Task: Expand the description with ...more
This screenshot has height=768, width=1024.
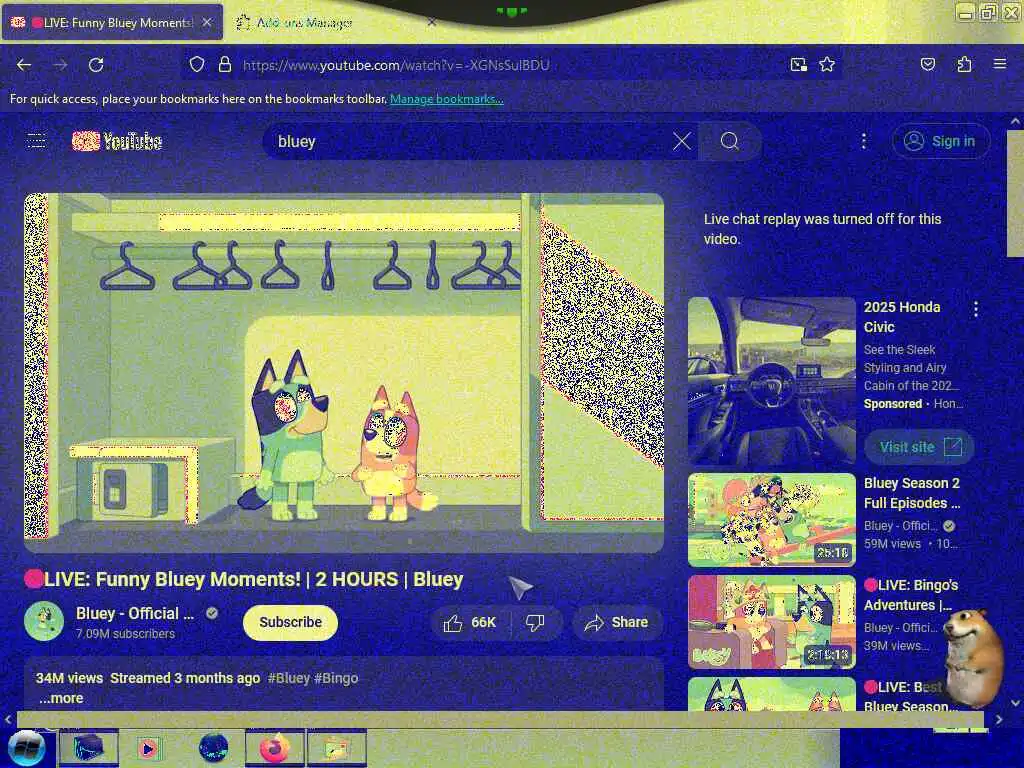Action: (61, 698)
